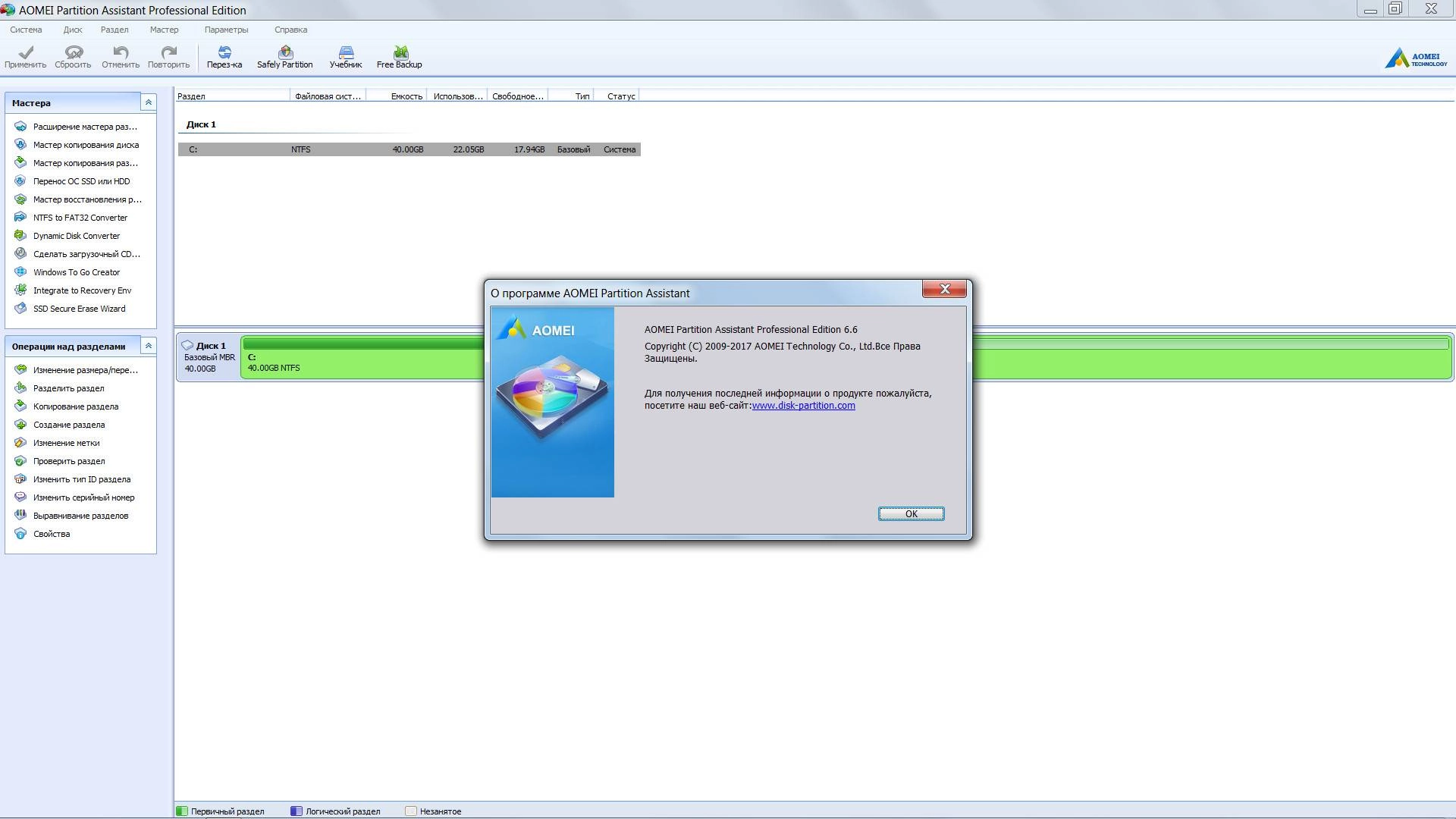The width and height of the screenshot is (1456, 819).
Task: Click the Свободное column header
Action: coord(517,96)
